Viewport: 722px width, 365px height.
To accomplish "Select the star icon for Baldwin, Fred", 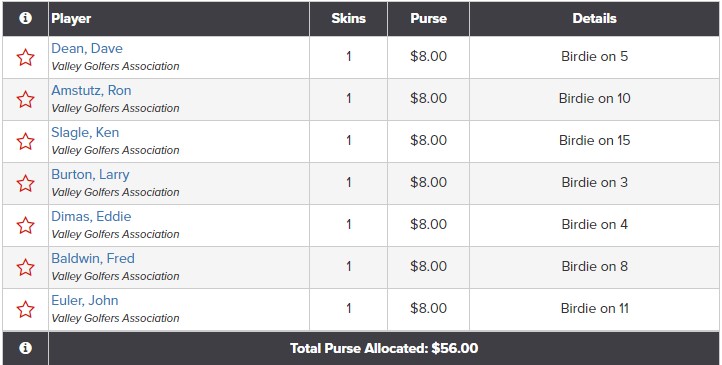I will point(25,267).
